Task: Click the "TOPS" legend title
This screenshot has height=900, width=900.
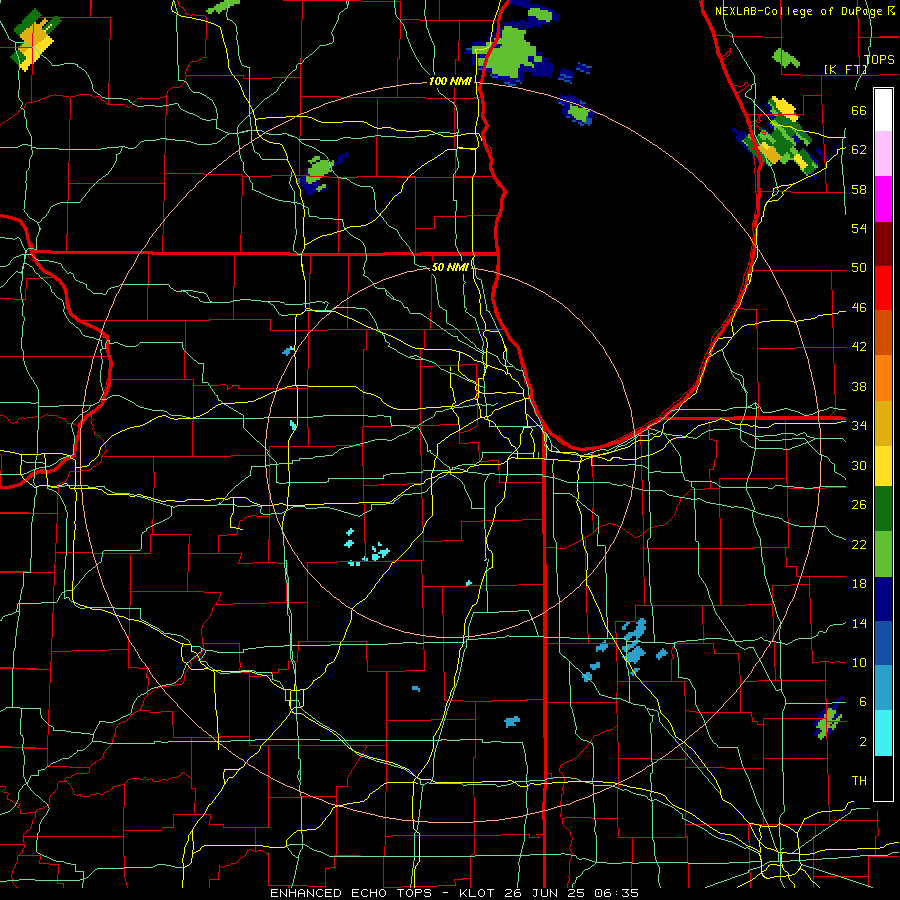Action: tap(879, 59)
